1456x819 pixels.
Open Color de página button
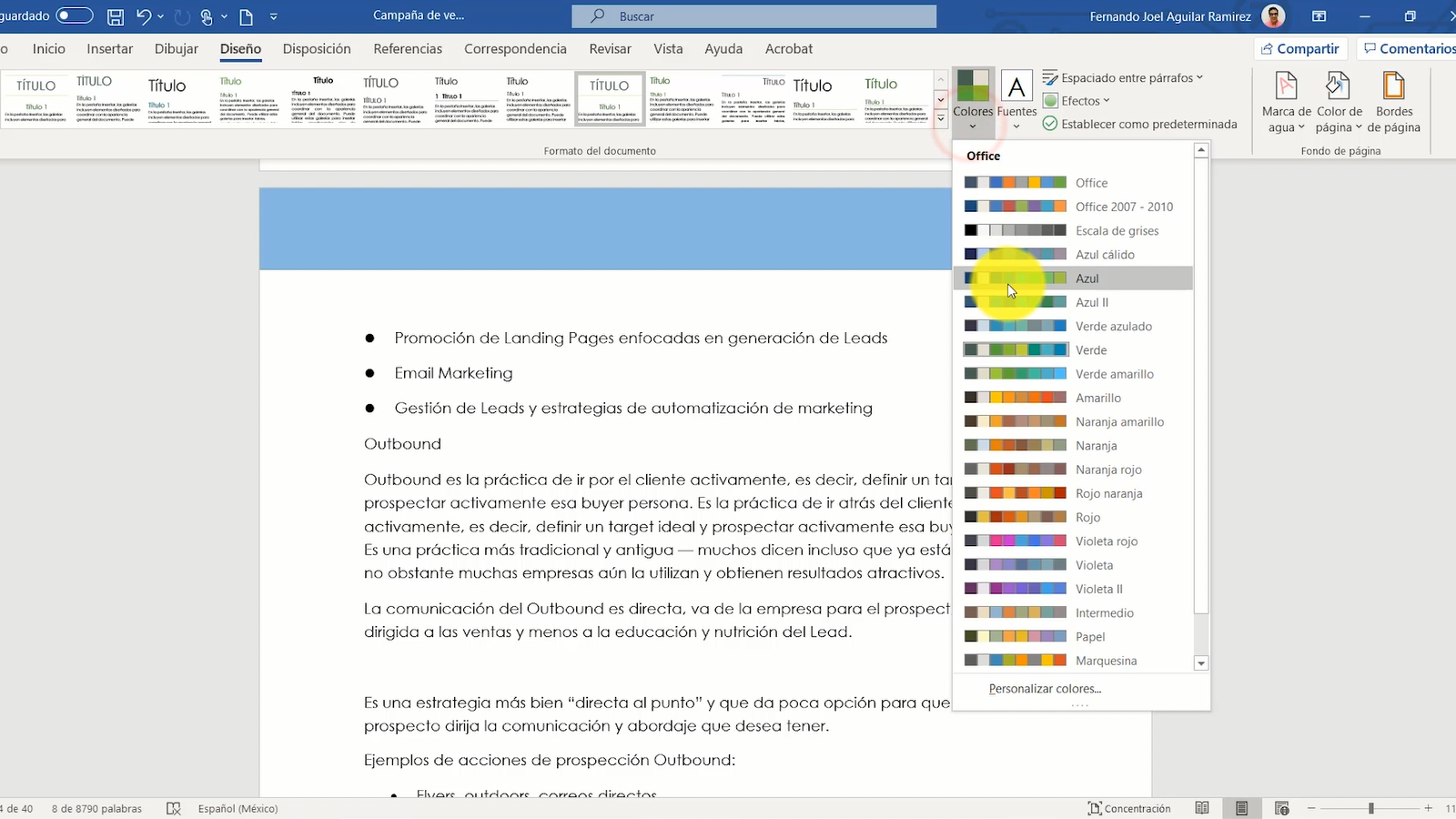tap(1339, 102)
